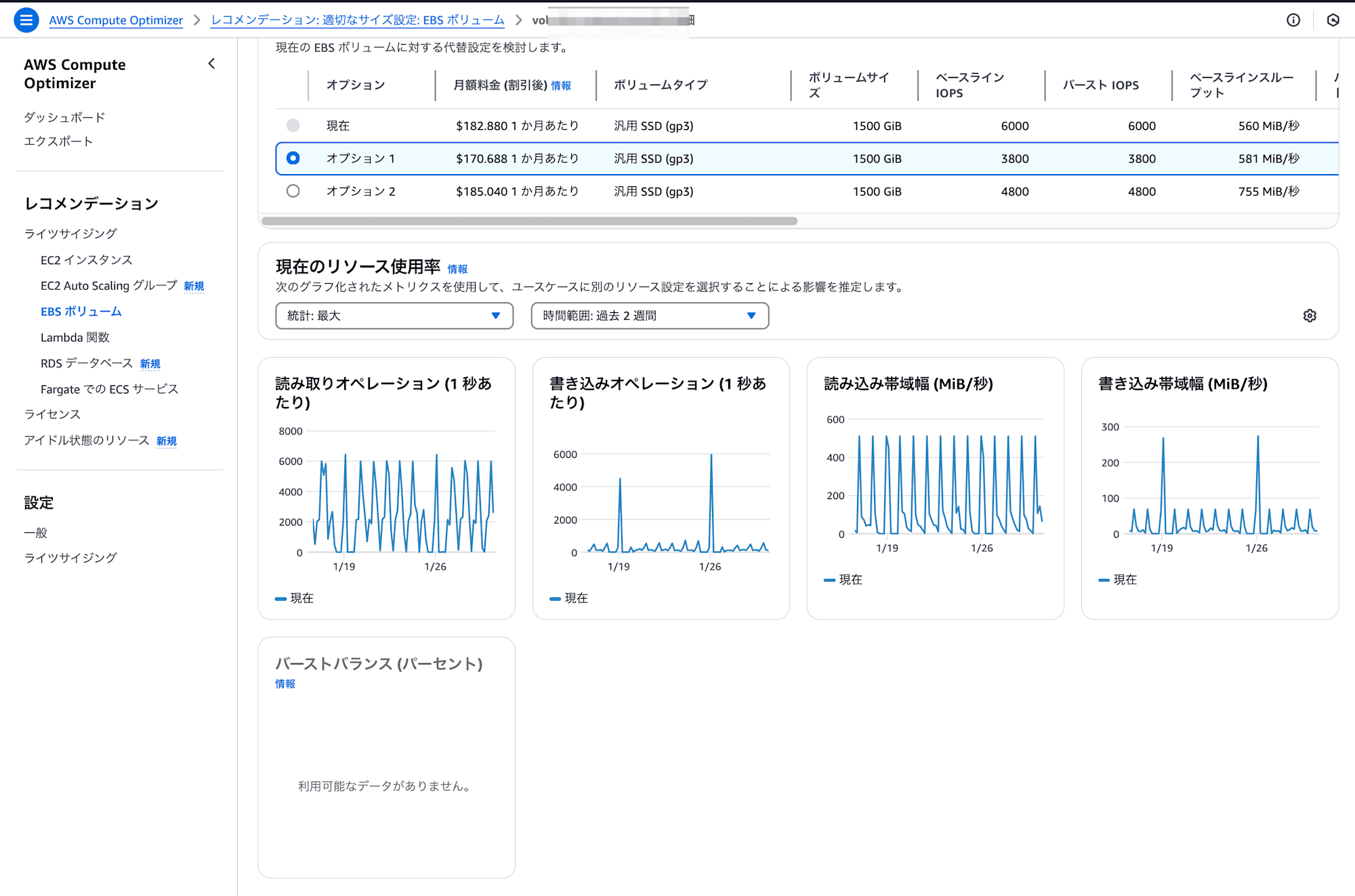Open EBS ボリューム sidebar item

click(81, 312)
